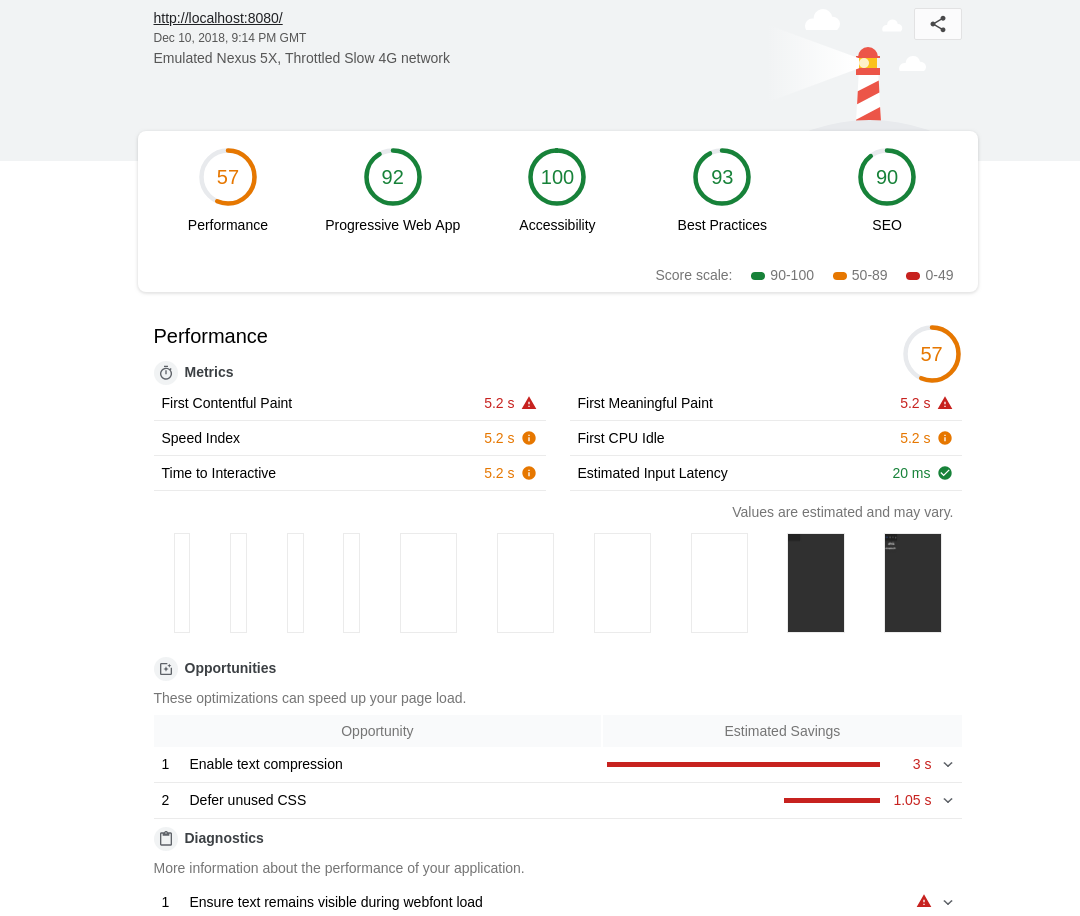
Task: Open the Best Practices score gauge
Action: click(722, 177)
